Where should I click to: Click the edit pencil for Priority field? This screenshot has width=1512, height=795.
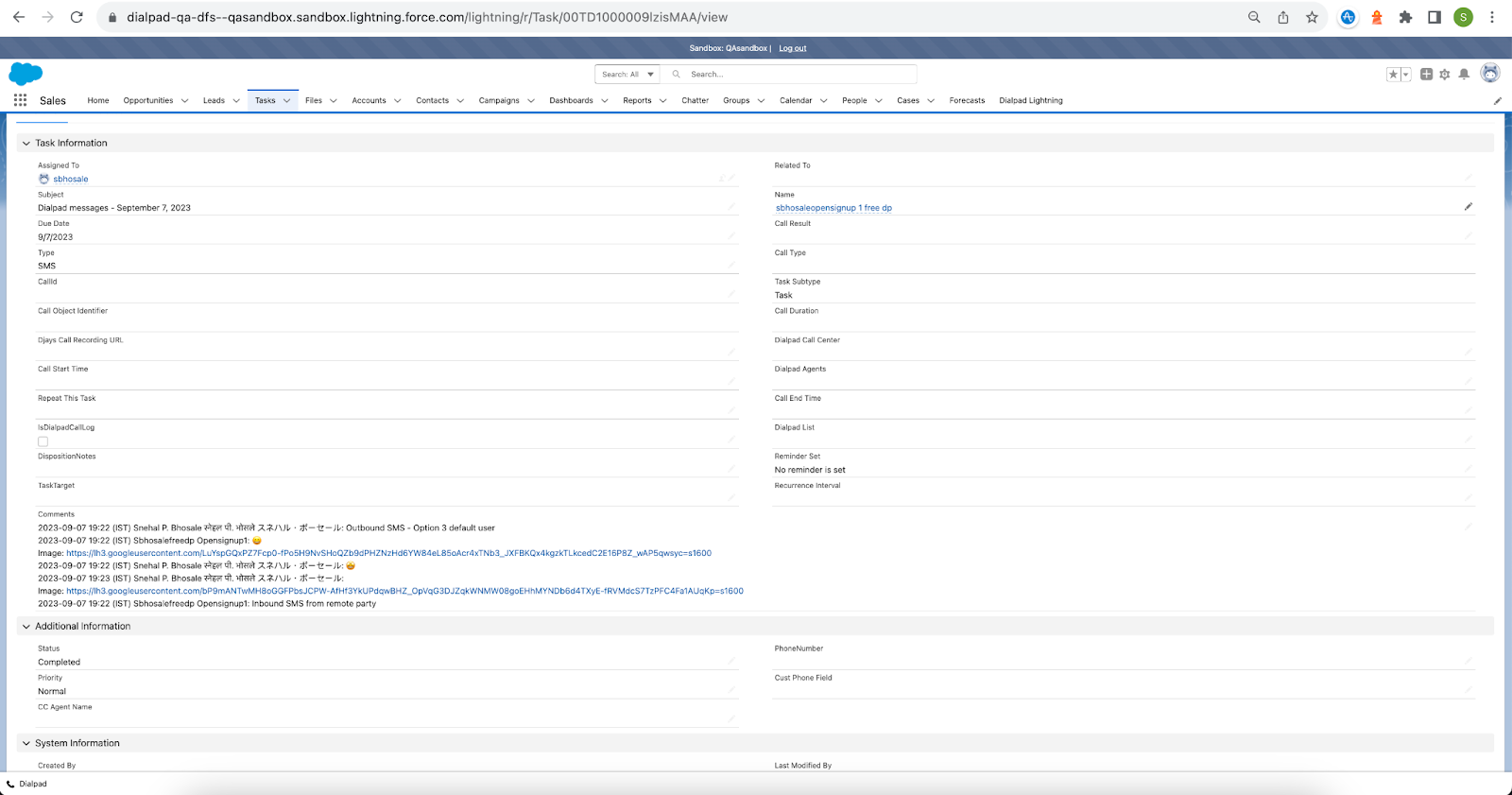click(730, 691)
